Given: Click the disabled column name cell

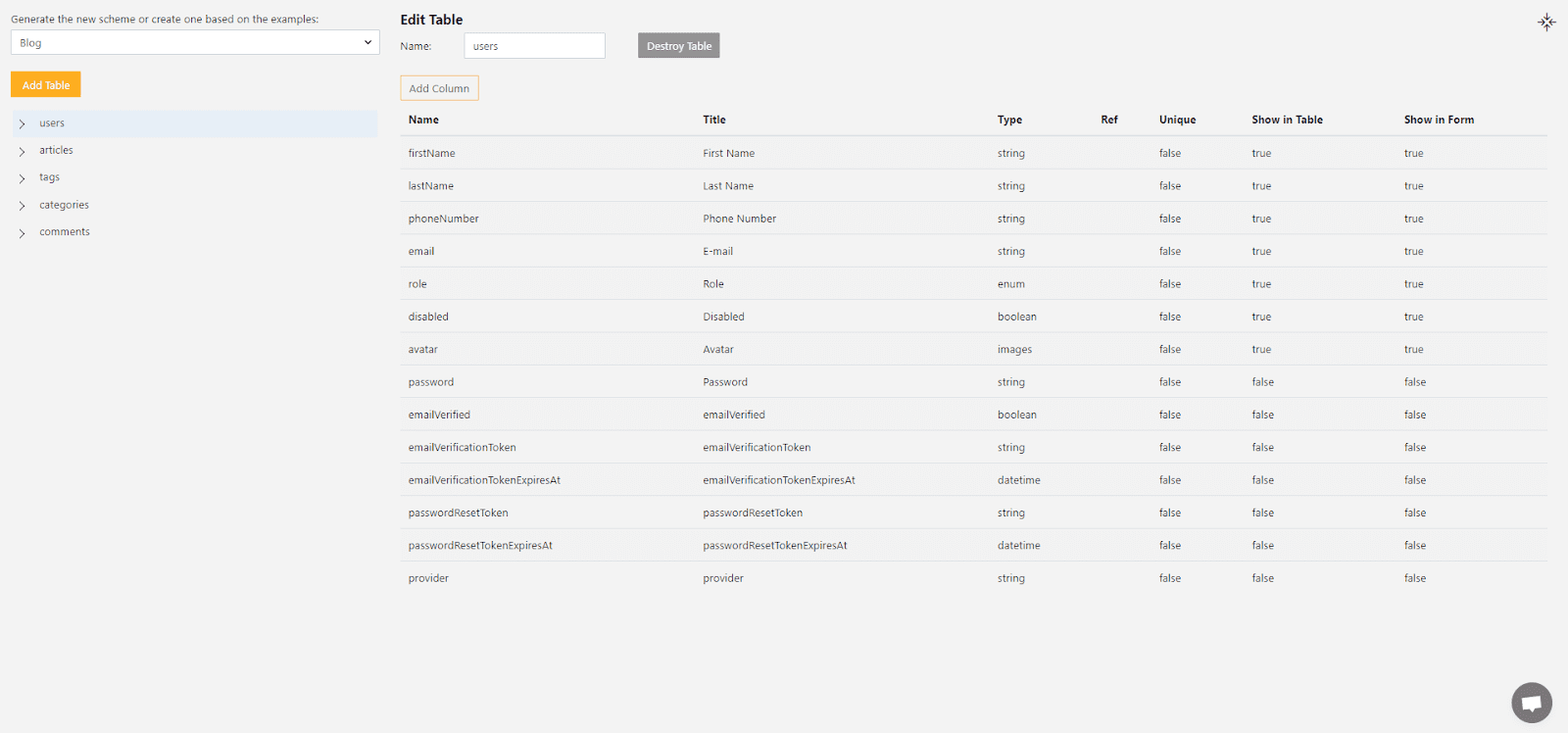Looking at the screenshot, I should pos(428,317).
